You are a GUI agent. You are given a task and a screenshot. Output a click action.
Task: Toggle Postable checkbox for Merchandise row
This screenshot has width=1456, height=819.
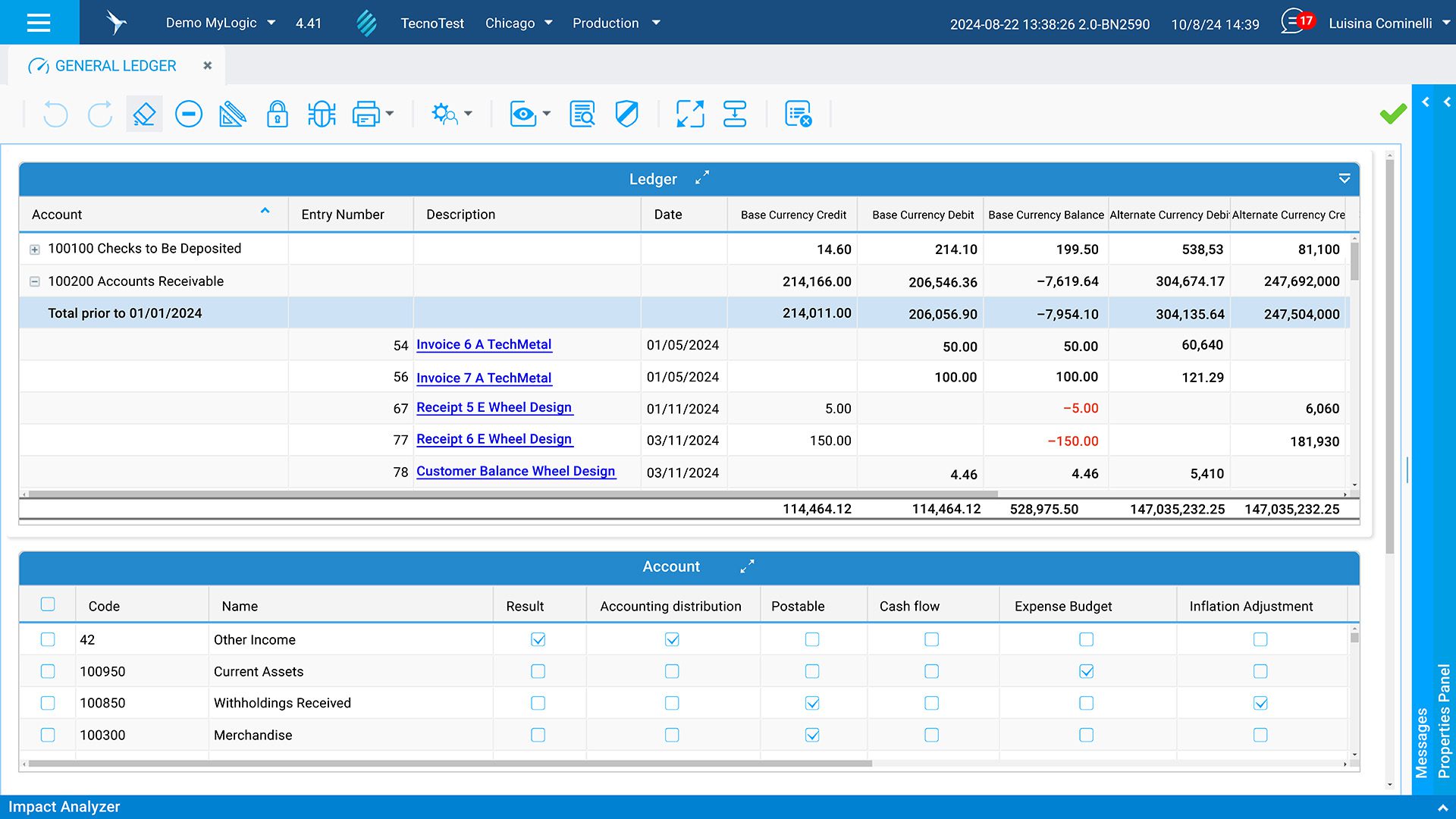[811, 735]
